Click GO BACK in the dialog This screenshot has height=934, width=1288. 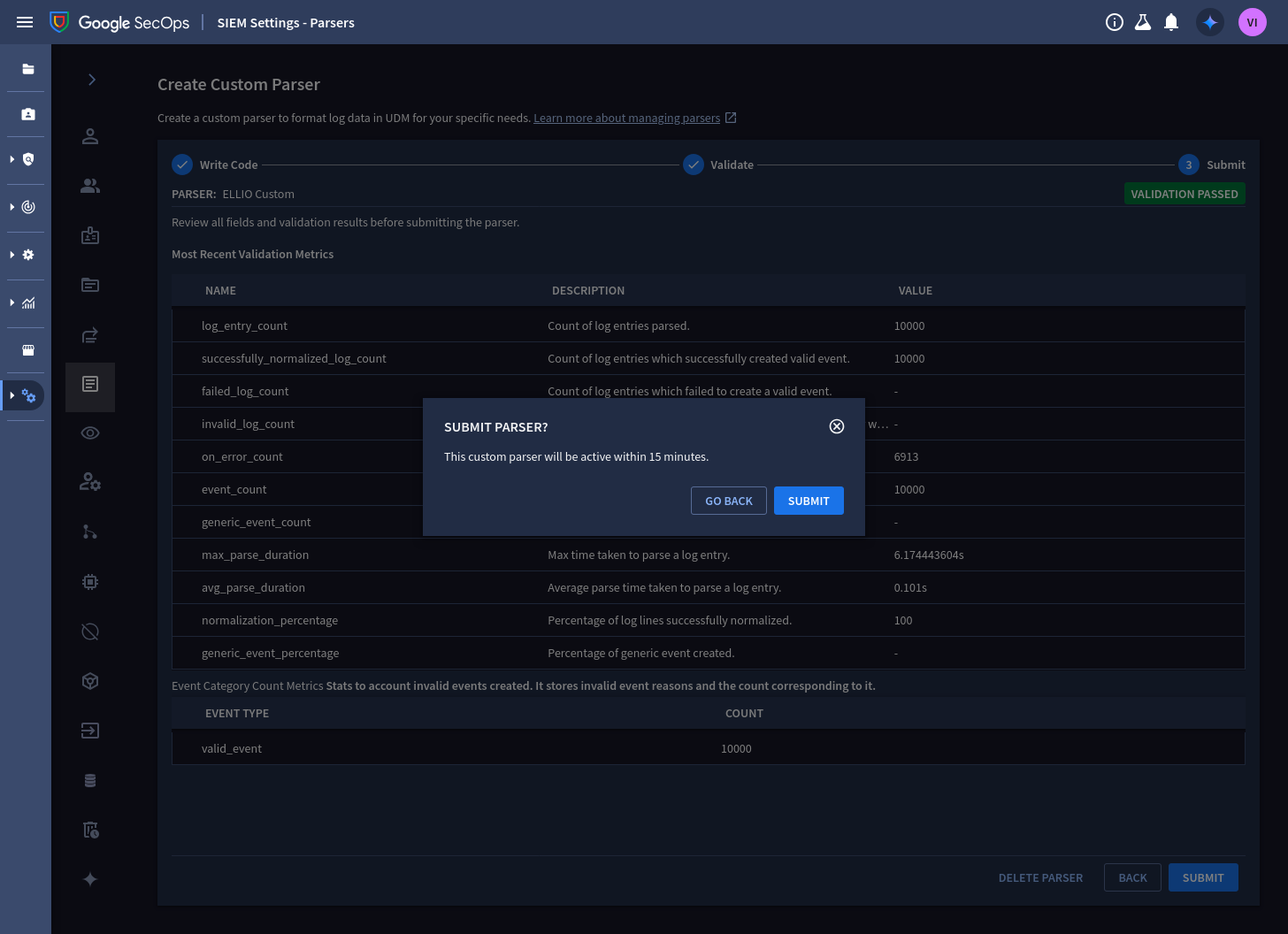(729, 501)
